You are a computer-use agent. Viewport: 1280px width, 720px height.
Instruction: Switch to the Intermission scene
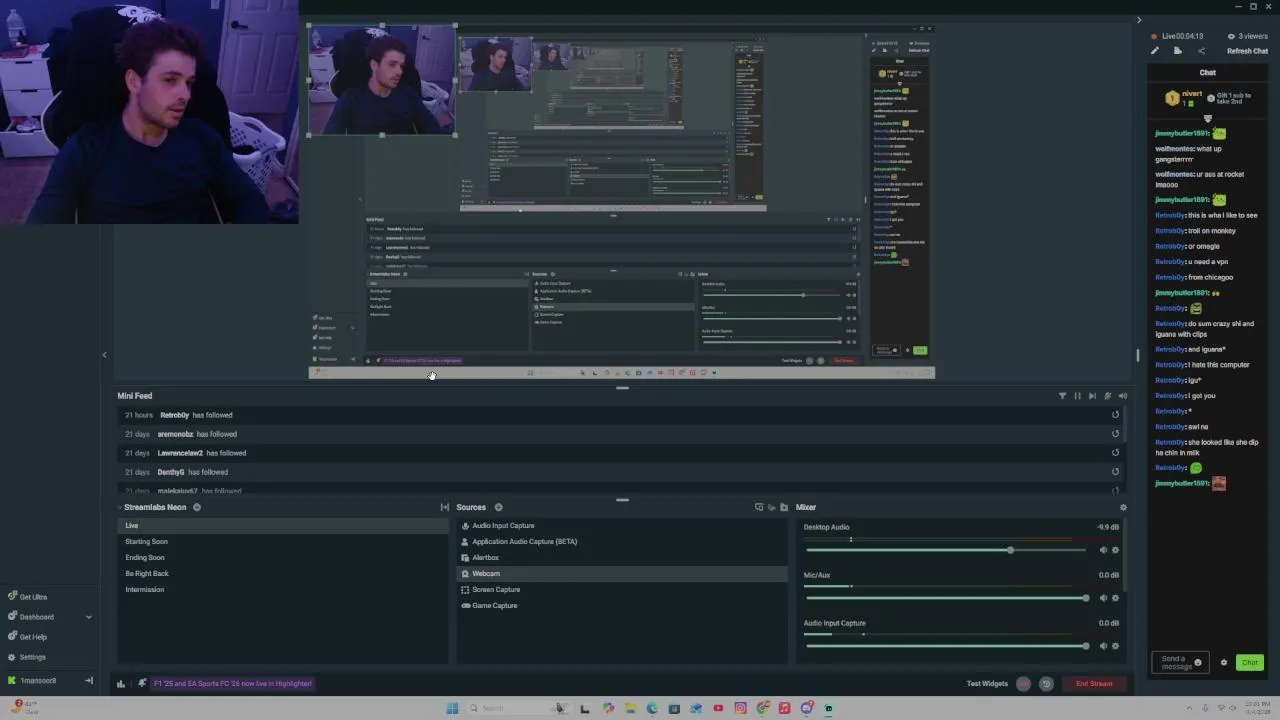click(x=283, y=590)
